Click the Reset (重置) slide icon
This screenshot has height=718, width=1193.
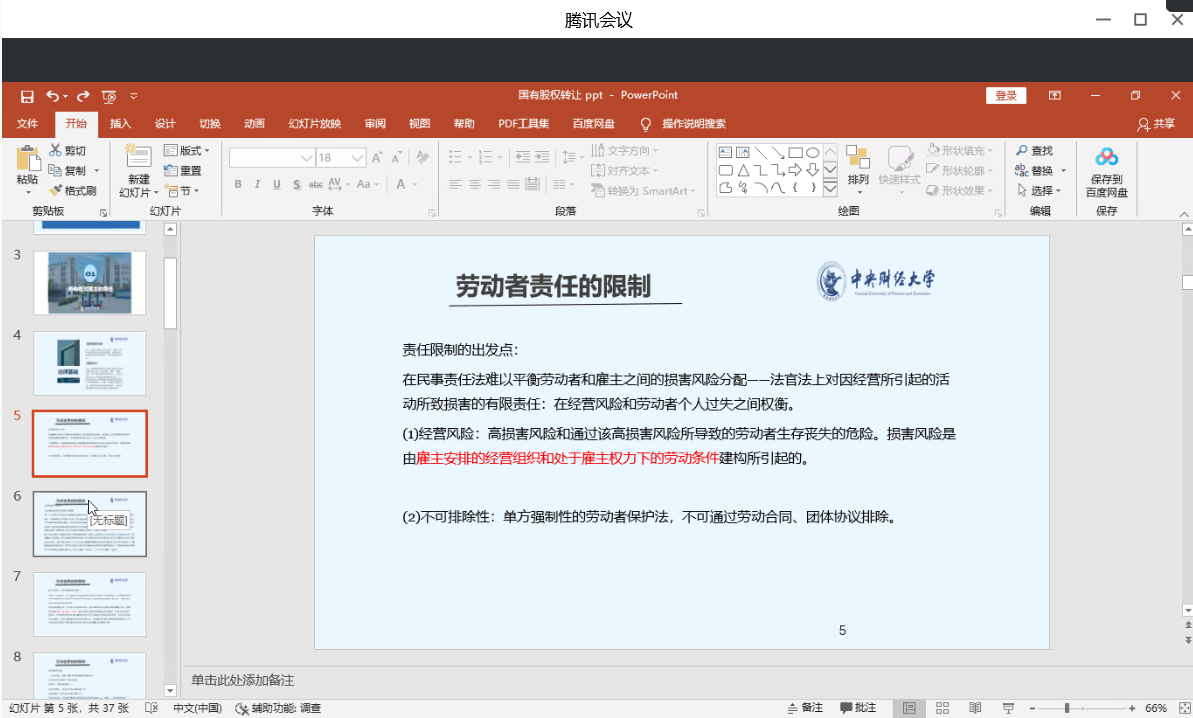point(171,171)
